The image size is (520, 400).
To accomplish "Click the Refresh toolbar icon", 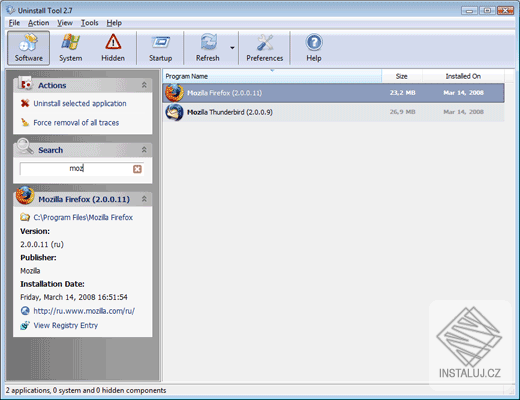I will click(208, 48).
